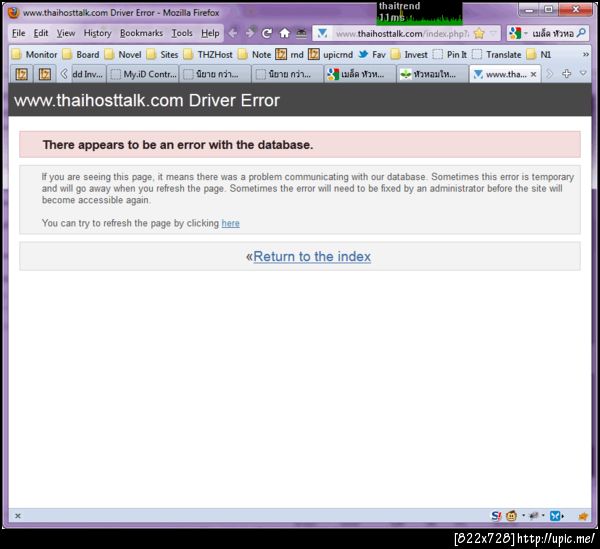
Task: Open the View menu
Action: pyautogui.click(x=66, y=33)
